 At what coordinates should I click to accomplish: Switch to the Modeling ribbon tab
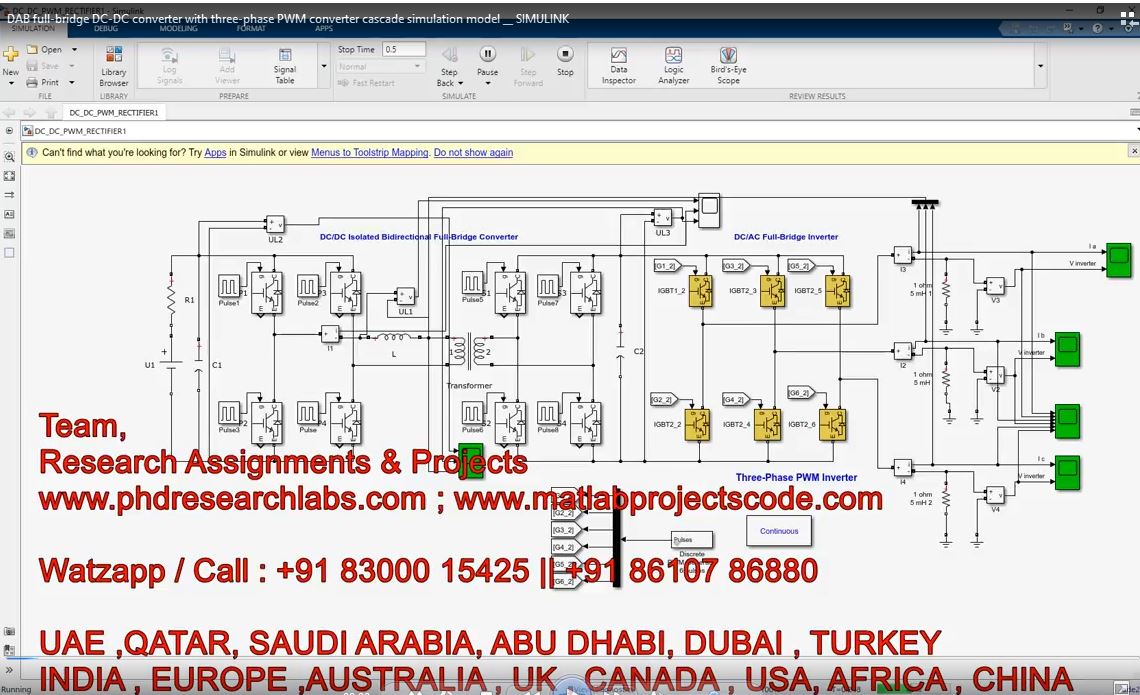click(x=178, y=28)
